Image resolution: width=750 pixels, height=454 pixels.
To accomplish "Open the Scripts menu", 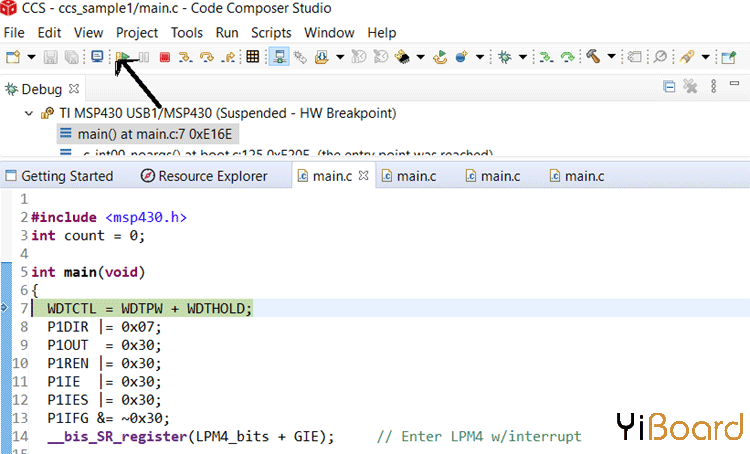I will pyautogui.click(x=271, y=33).
